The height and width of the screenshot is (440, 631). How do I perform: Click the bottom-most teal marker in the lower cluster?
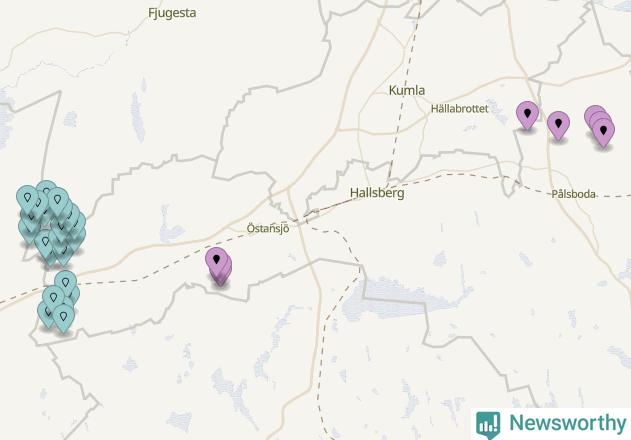(x=63, y=318)
